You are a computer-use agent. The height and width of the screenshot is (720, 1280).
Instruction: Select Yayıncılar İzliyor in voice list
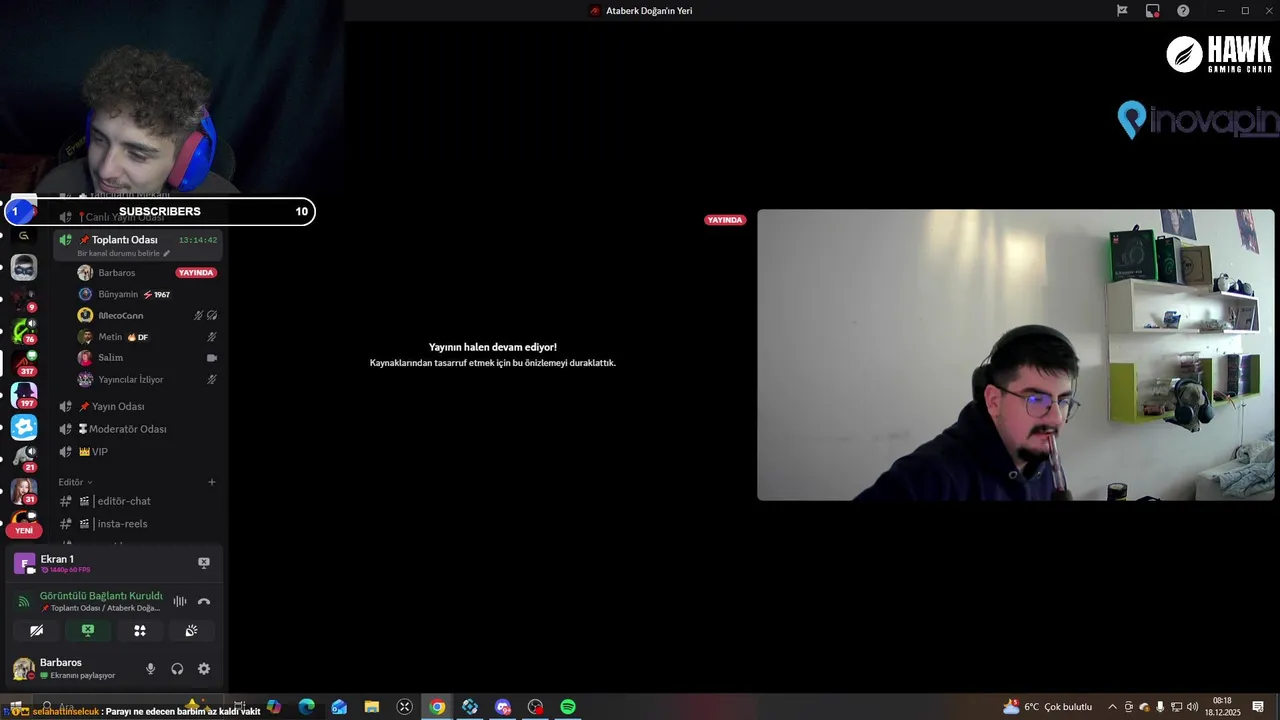click(147, 379)
